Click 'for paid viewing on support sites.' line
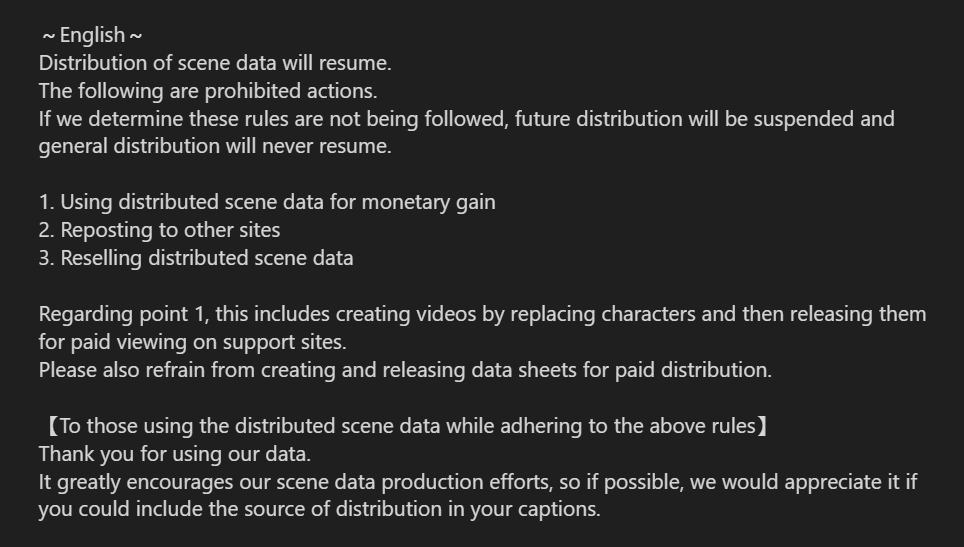Image resolution: width=964 pixels, height=547 pixels. coord(192,342)
